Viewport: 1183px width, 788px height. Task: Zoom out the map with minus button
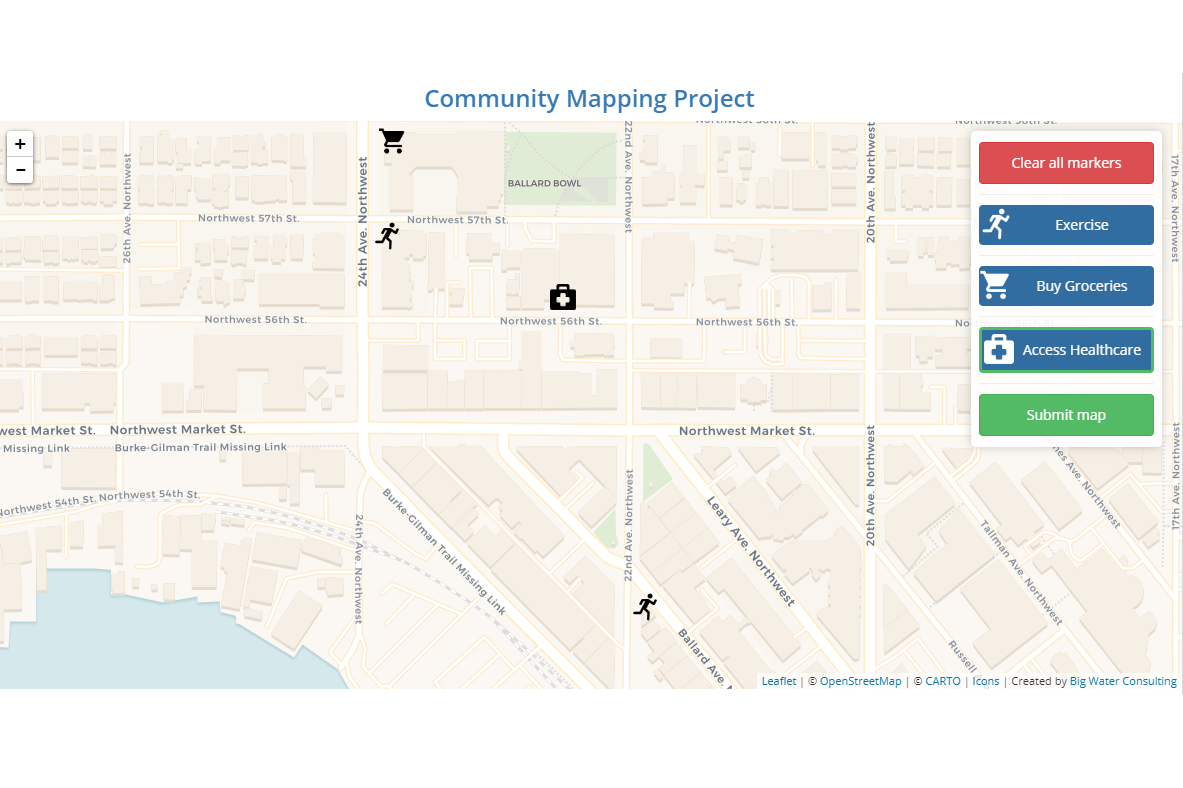(20, 171)
